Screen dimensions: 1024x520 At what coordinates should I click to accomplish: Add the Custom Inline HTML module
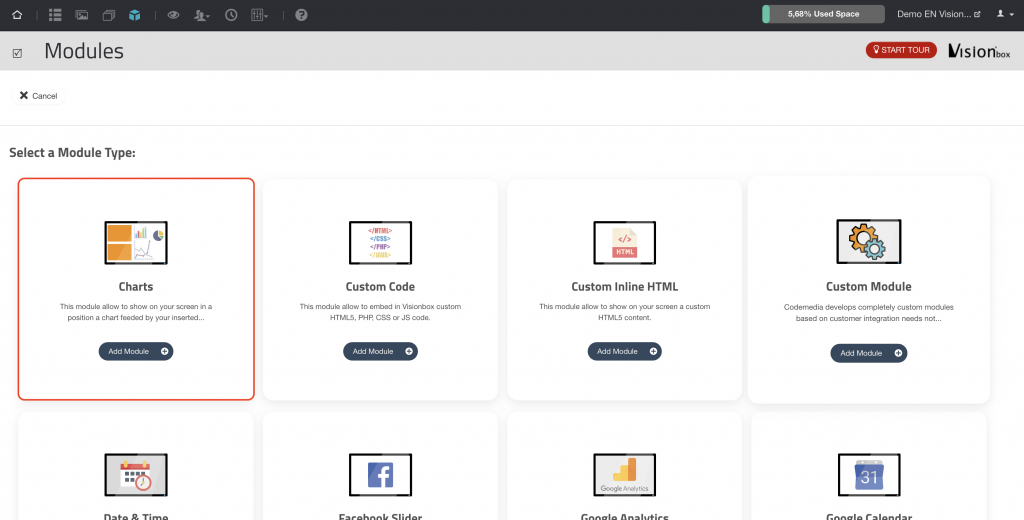pyautogui.click(x=624, y=351)
